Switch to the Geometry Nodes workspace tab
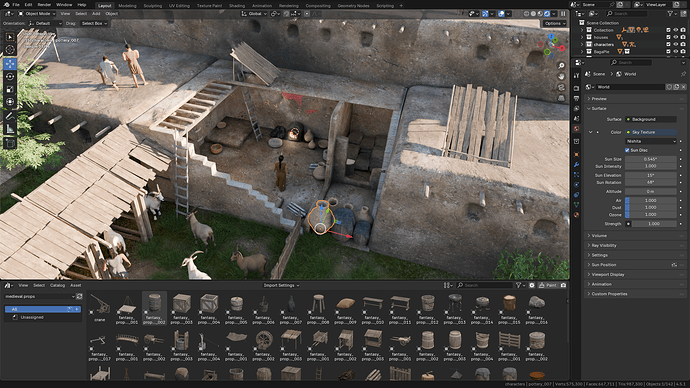 [x=353, y=6]
